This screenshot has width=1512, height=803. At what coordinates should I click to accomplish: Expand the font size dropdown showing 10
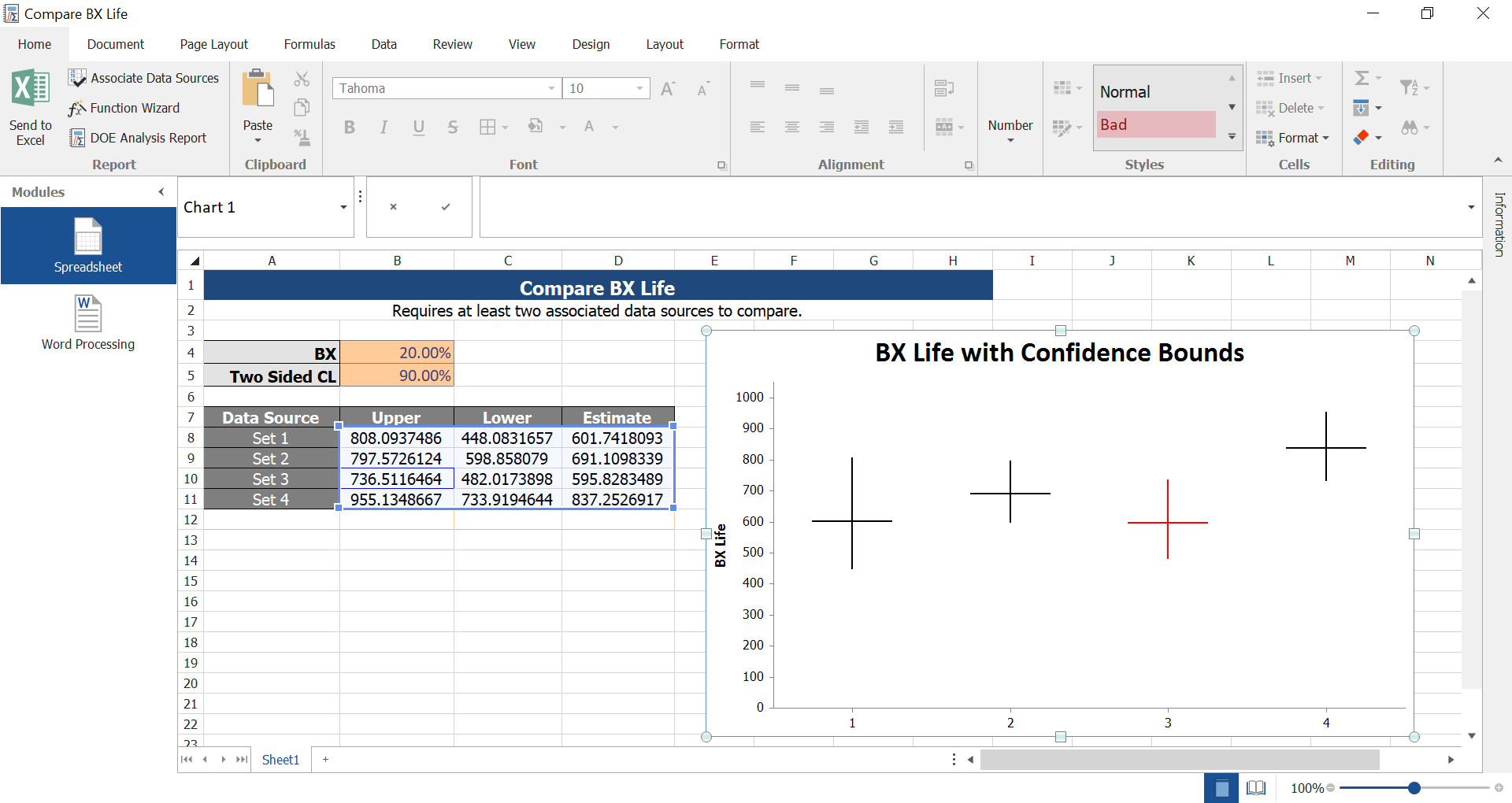pyautogui.click(x=639, y=88)
